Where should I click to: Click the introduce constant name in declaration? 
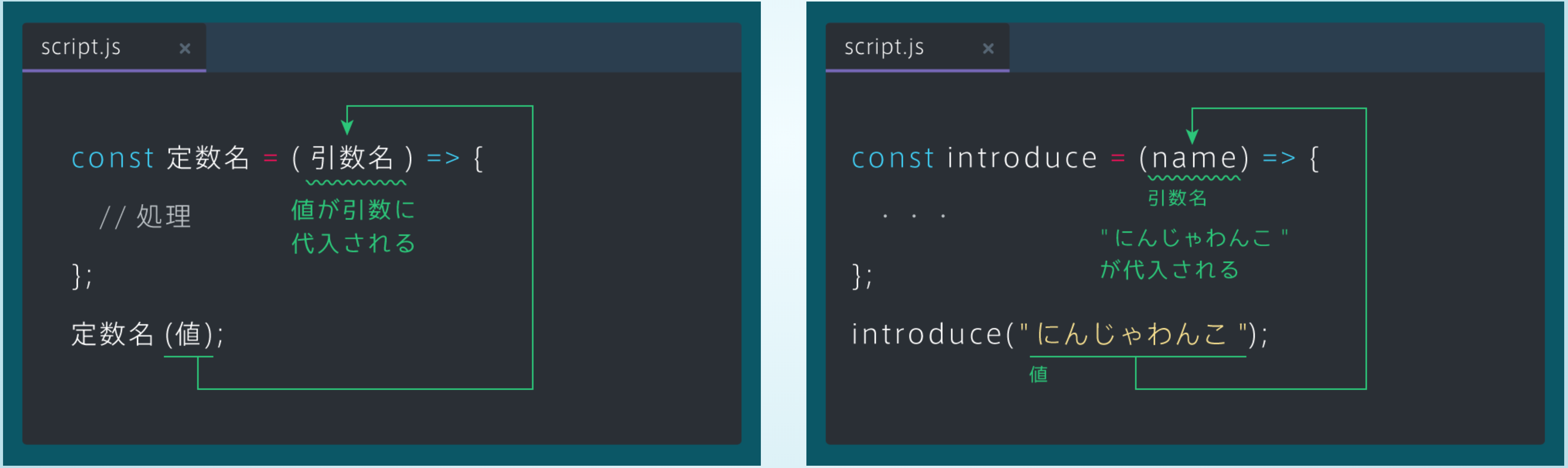coord(1022,158)
